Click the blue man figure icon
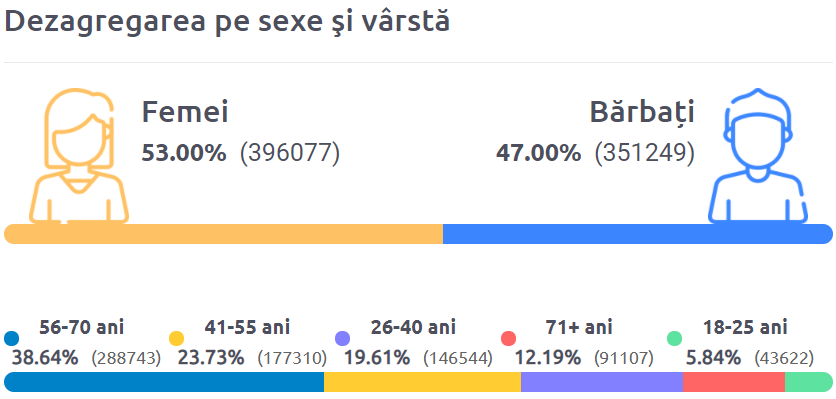 (758, 155)
